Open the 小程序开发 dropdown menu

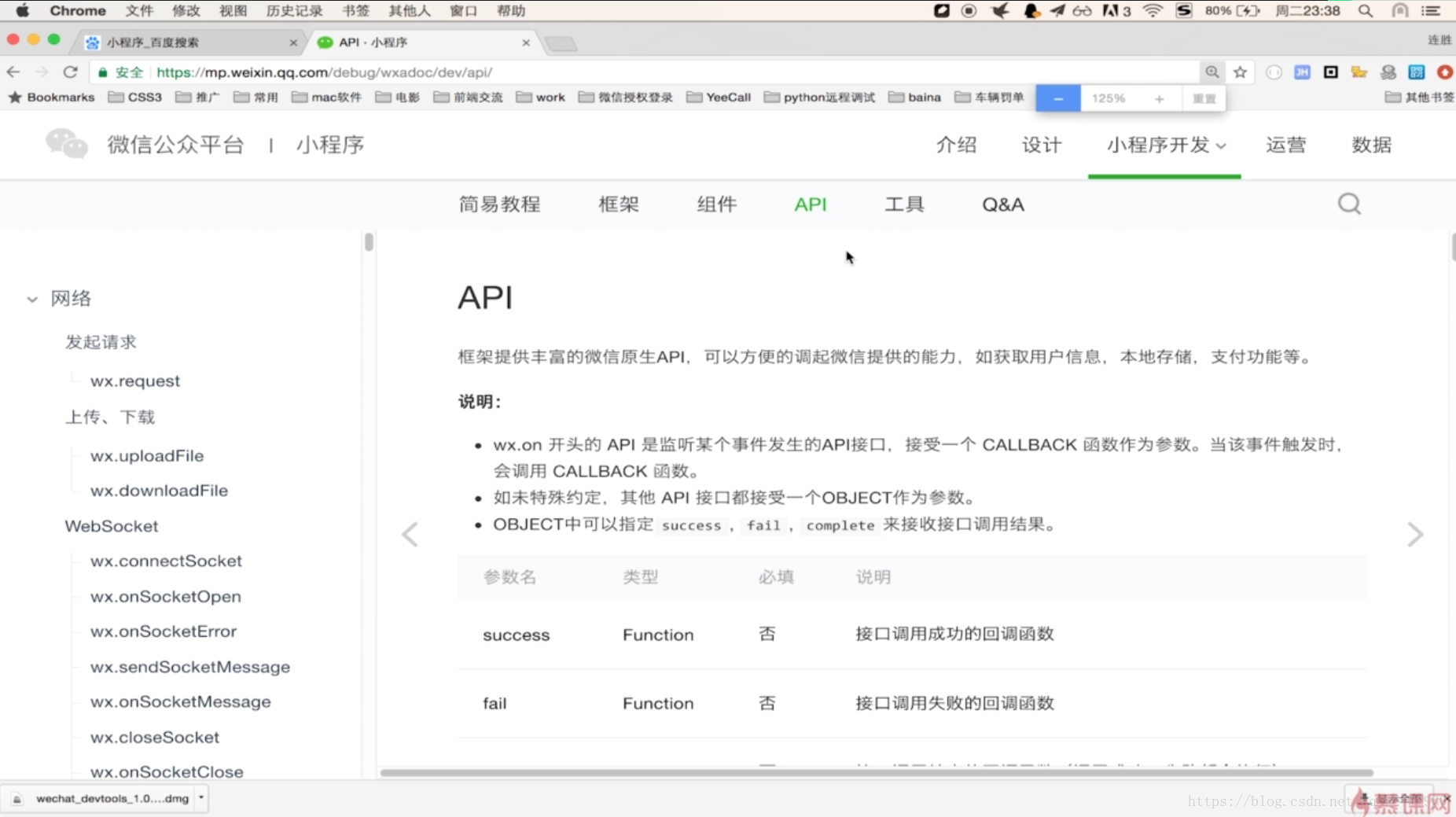(x=1166, y=145)
